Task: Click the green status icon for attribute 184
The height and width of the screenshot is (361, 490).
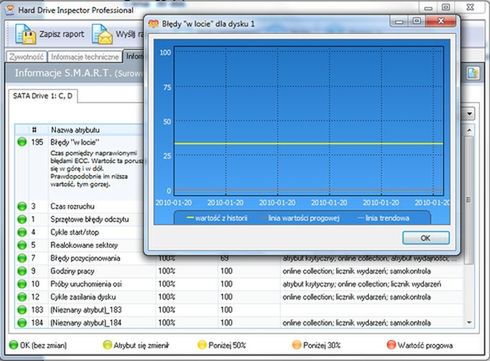Action: click(22, 323)
